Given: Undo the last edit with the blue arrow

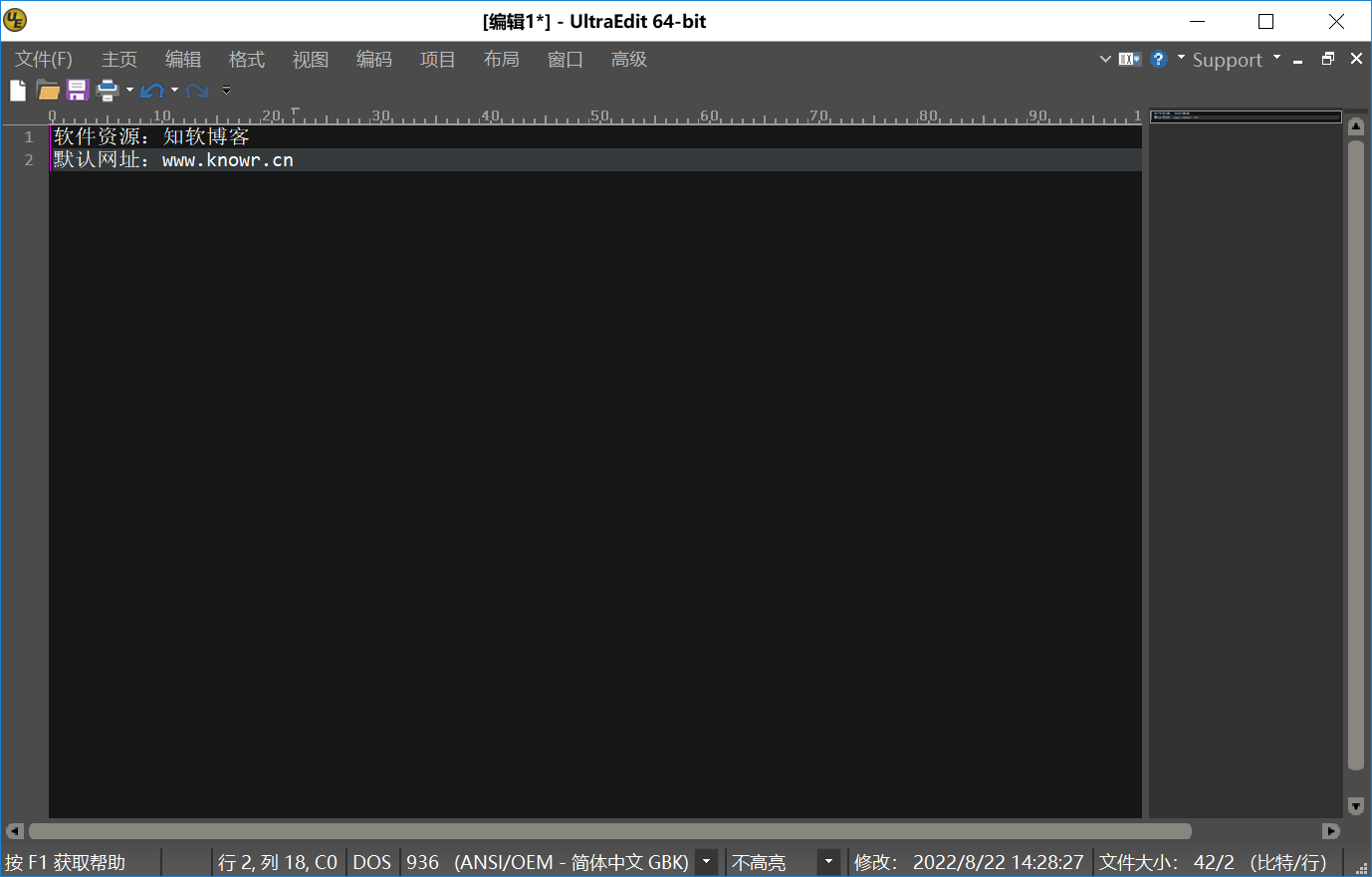Looking at the screenshot, I should 152,91.
